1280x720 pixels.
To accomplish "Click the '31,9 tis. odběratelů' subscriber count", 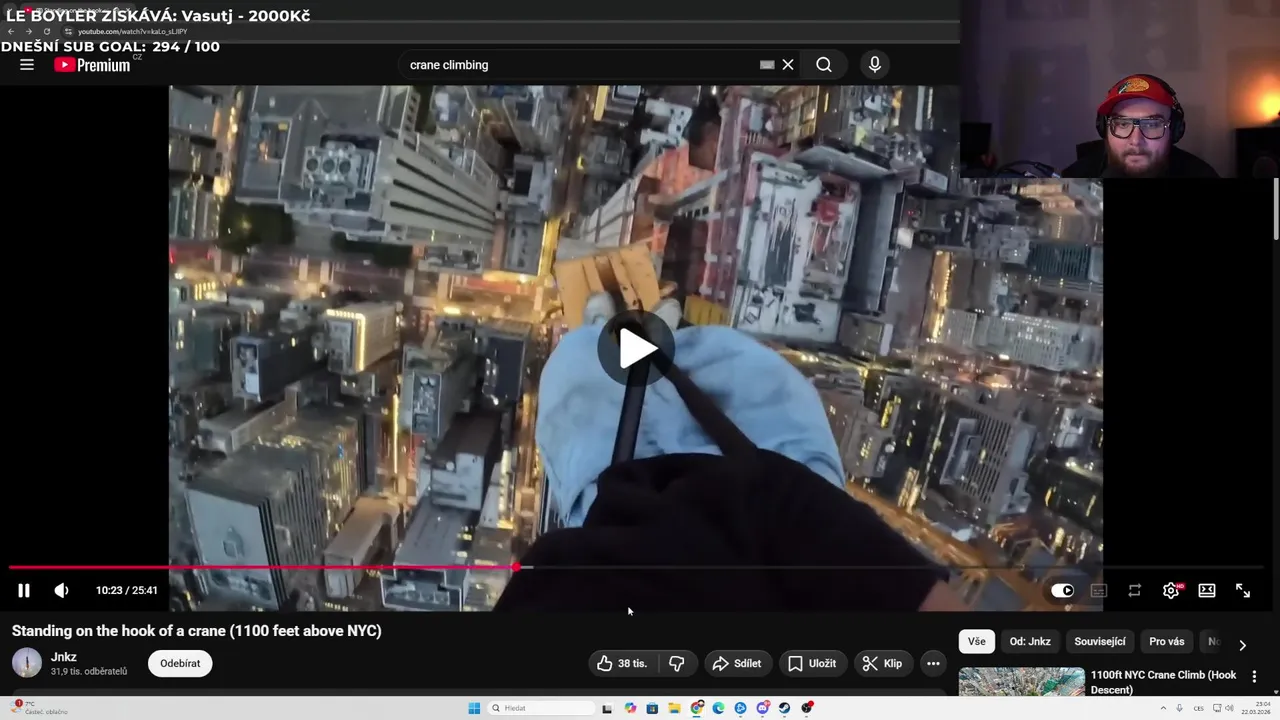I will (x=89, y=672).
